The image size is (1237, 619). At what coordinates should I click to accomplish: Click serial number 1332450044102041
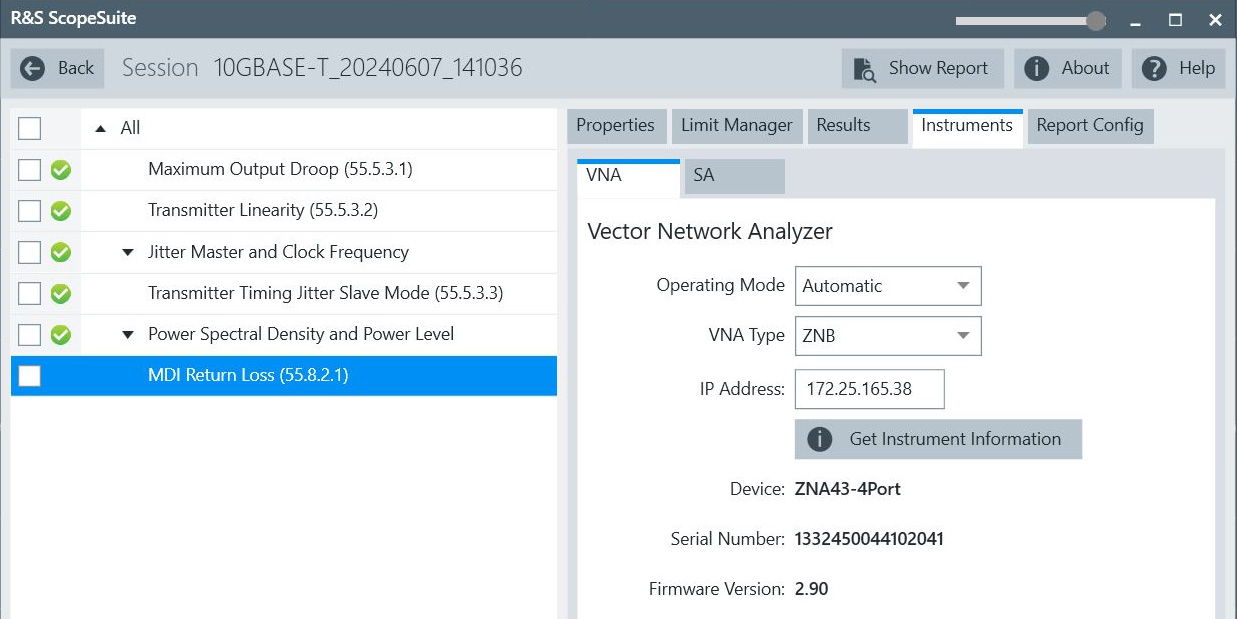[869, 539]
